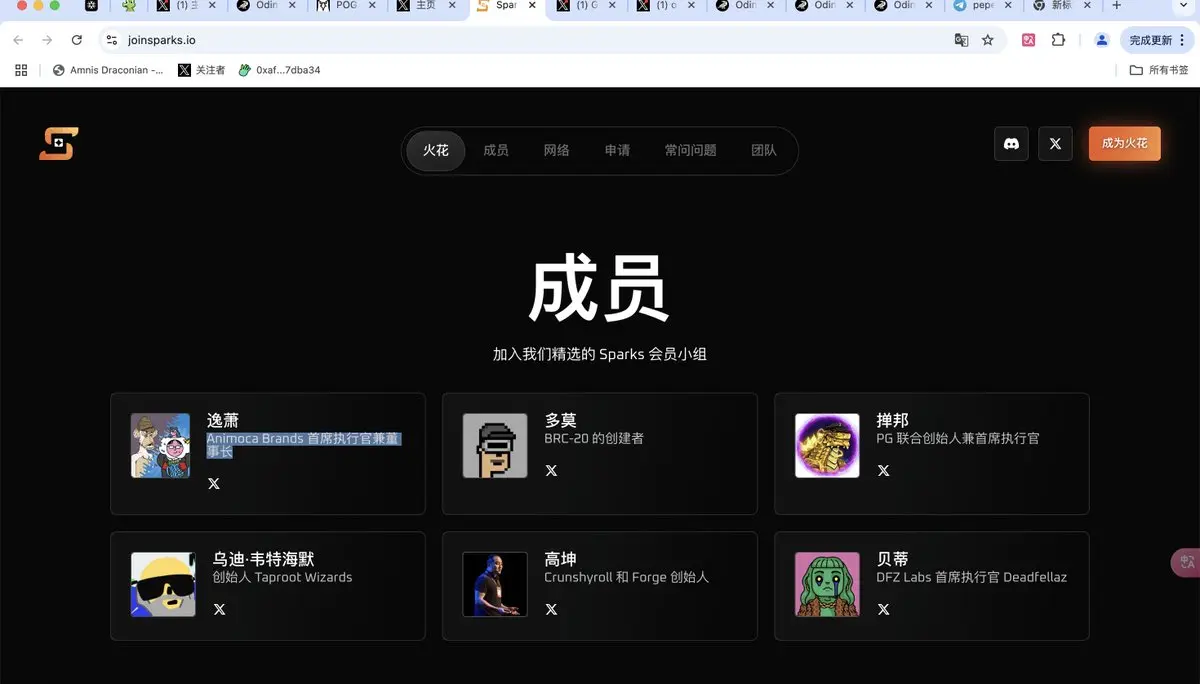Switch to the 常问问题 tab
Screen dimensions: 1200x684
click(x=690, y=151)
